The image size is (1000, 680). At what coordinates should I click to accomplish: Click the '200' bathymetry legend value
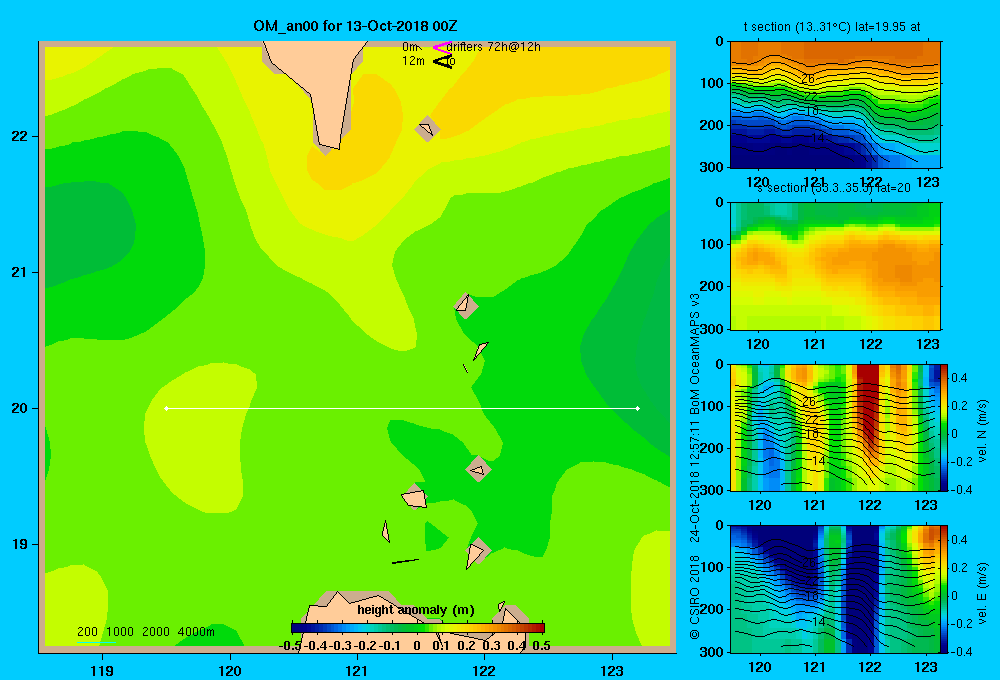pos(87,632)
